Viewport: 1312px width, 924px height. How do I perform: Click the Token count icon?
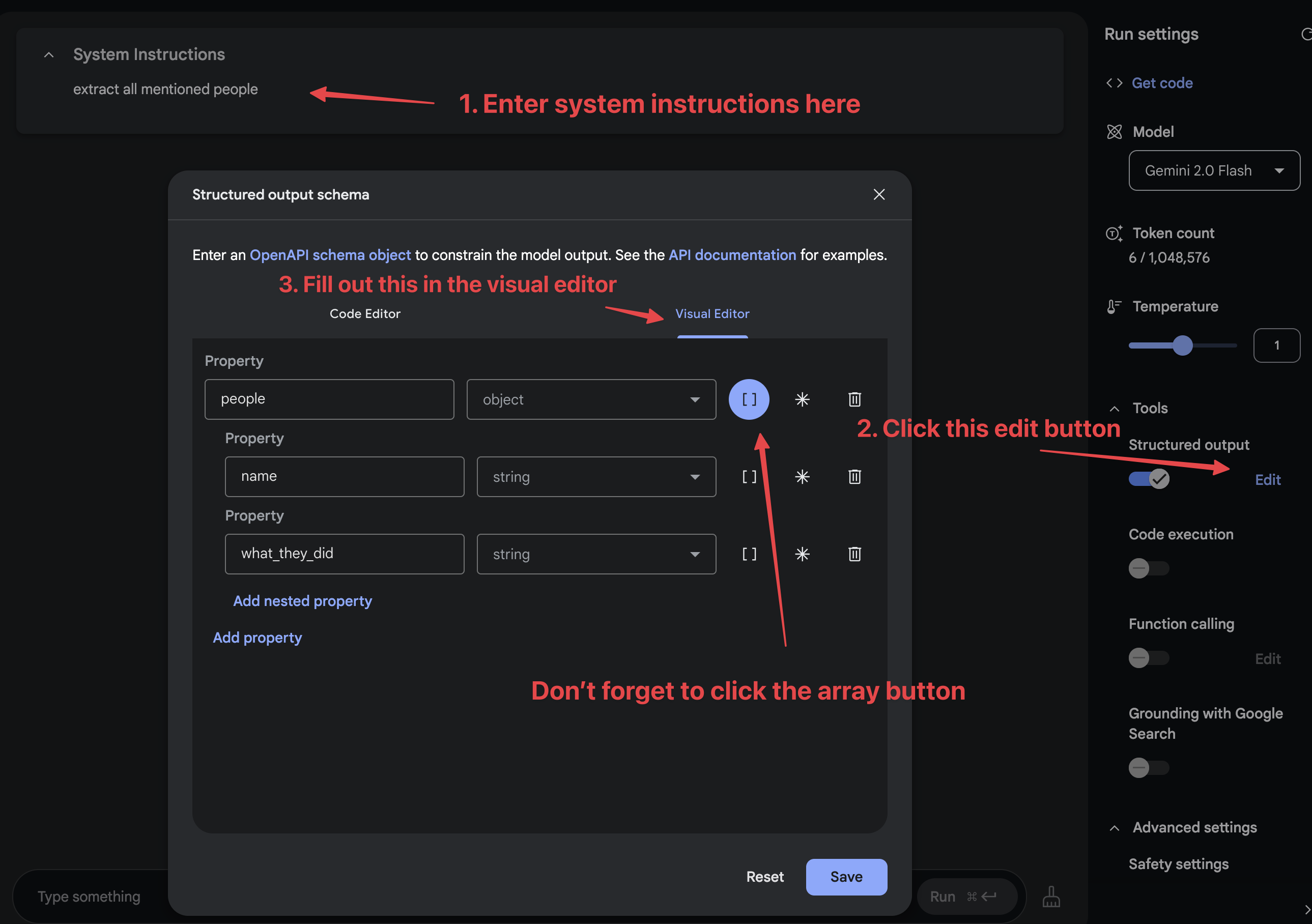(x=1114, y=233)
